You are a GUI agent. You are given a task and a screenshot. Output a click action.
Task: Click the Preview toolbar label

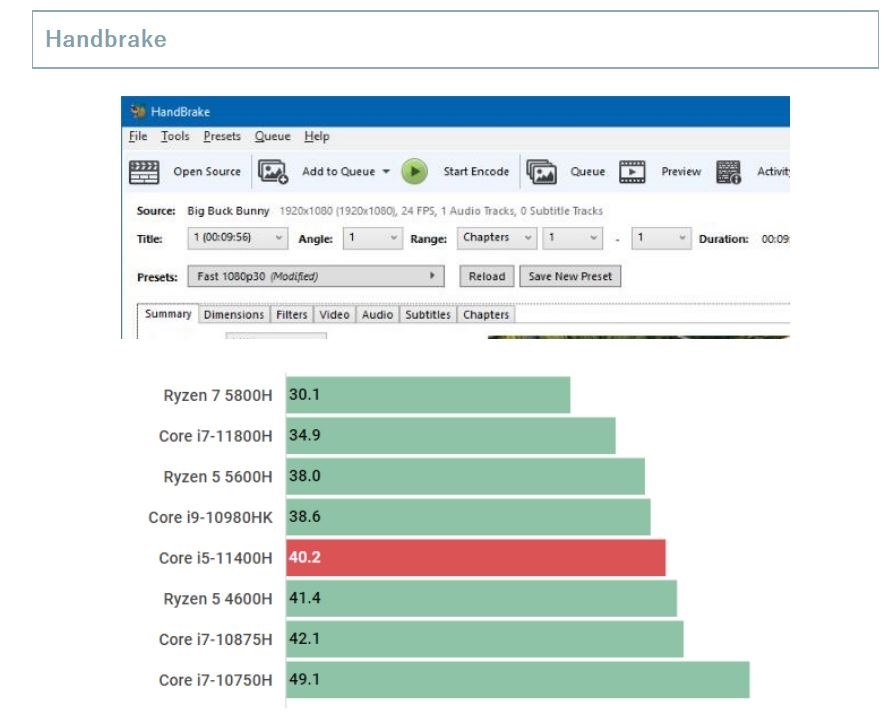coord(681,172)
